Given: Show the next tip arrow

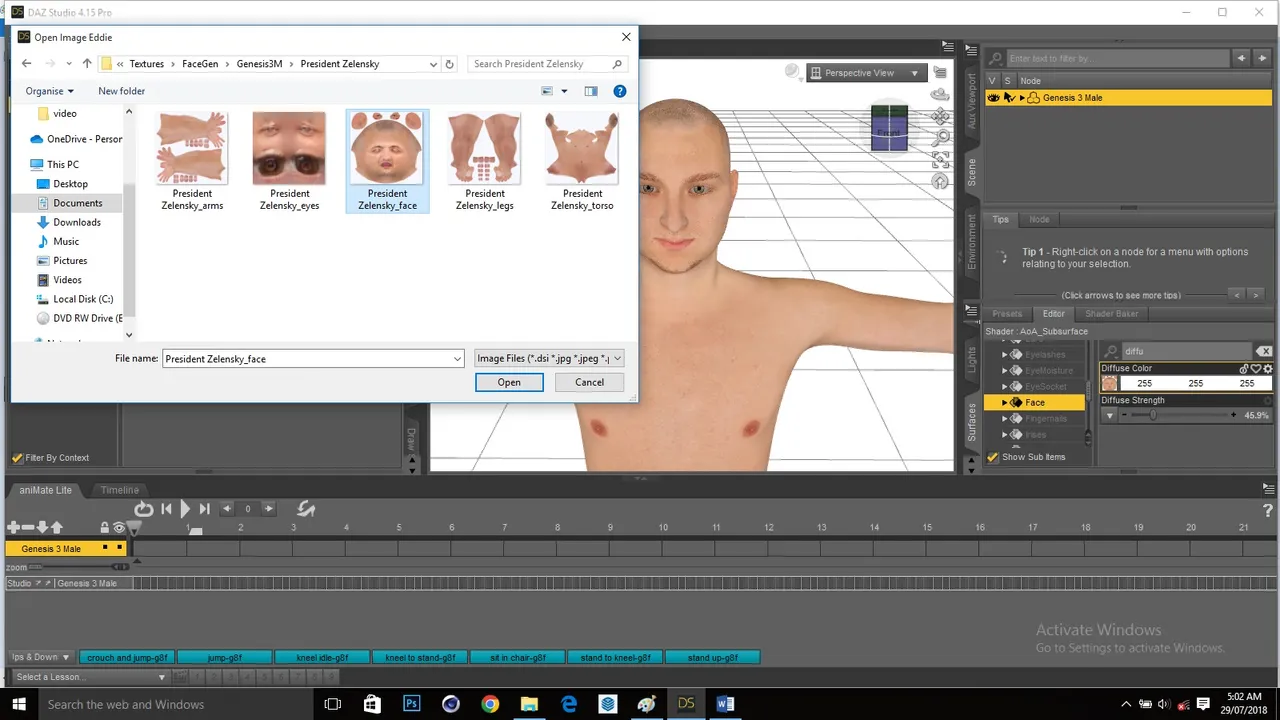Looking at the screenshot, I should (1258, 295).
